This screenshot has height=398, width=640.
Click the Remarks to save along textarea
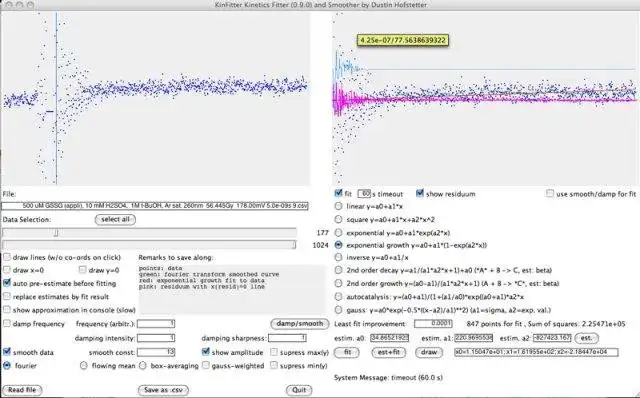[x=232, y=289]
